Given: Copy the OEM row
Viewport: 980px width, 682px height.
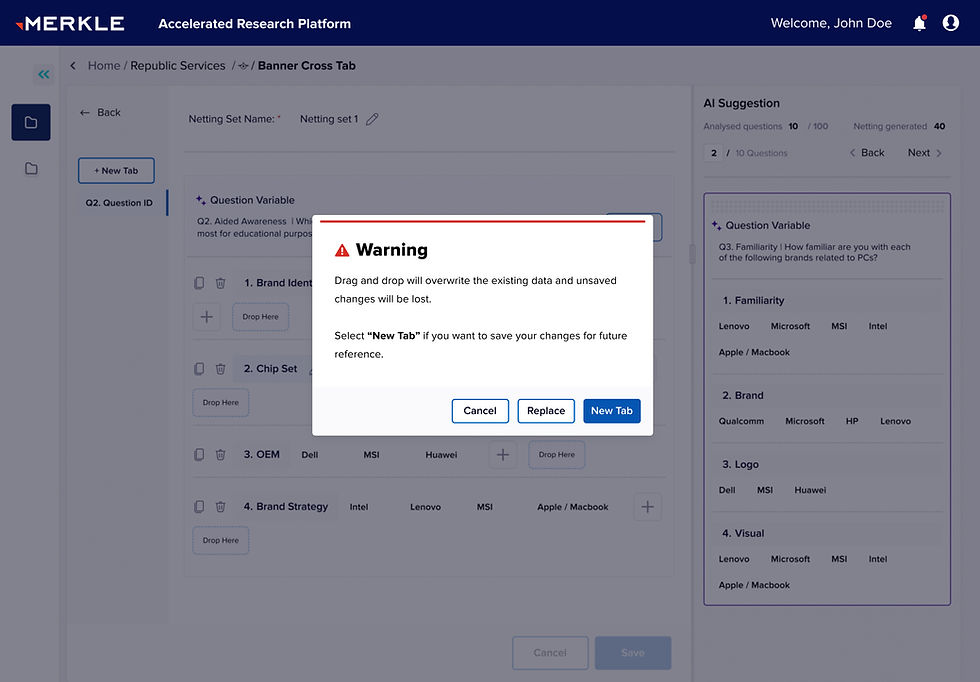Looking at the screenshot, I should pyautogui.click(x=199, y=454).
